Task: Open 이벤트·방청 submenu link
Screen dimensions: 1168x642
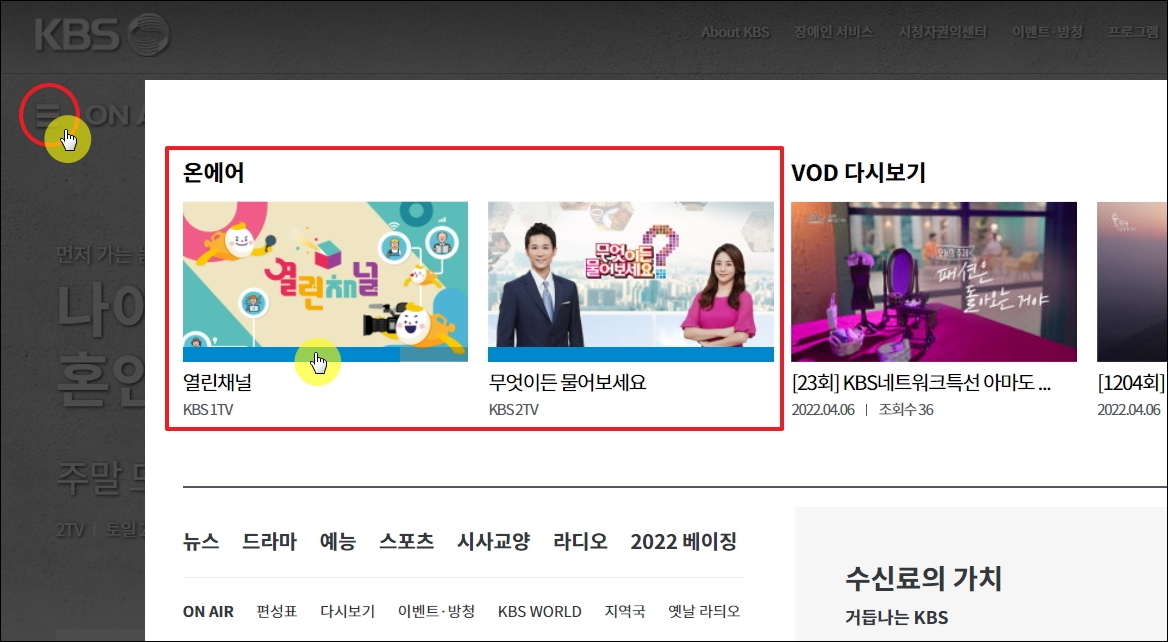Action: click(436, 611)
